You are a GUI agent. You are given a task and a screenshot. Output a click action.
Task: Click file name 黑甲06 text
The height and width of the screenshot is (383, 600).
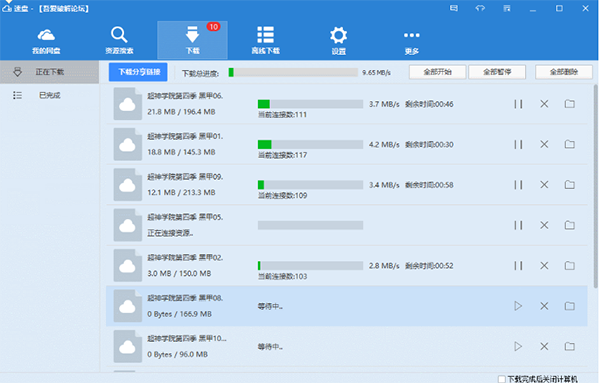[x=185, y=96]
